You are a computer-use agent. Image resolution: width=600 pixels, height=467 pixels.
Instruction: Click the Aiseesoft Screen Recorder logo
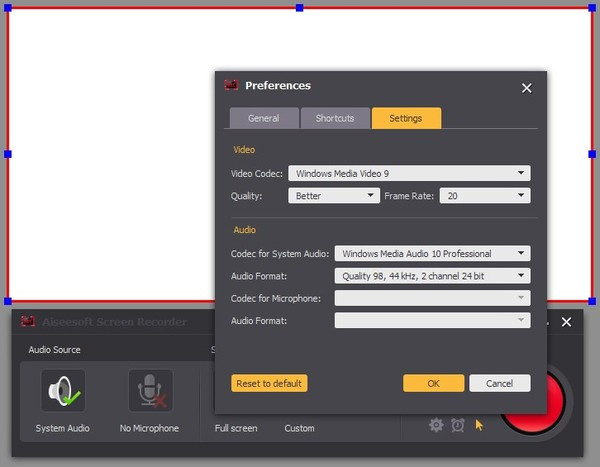pos(28,322)
